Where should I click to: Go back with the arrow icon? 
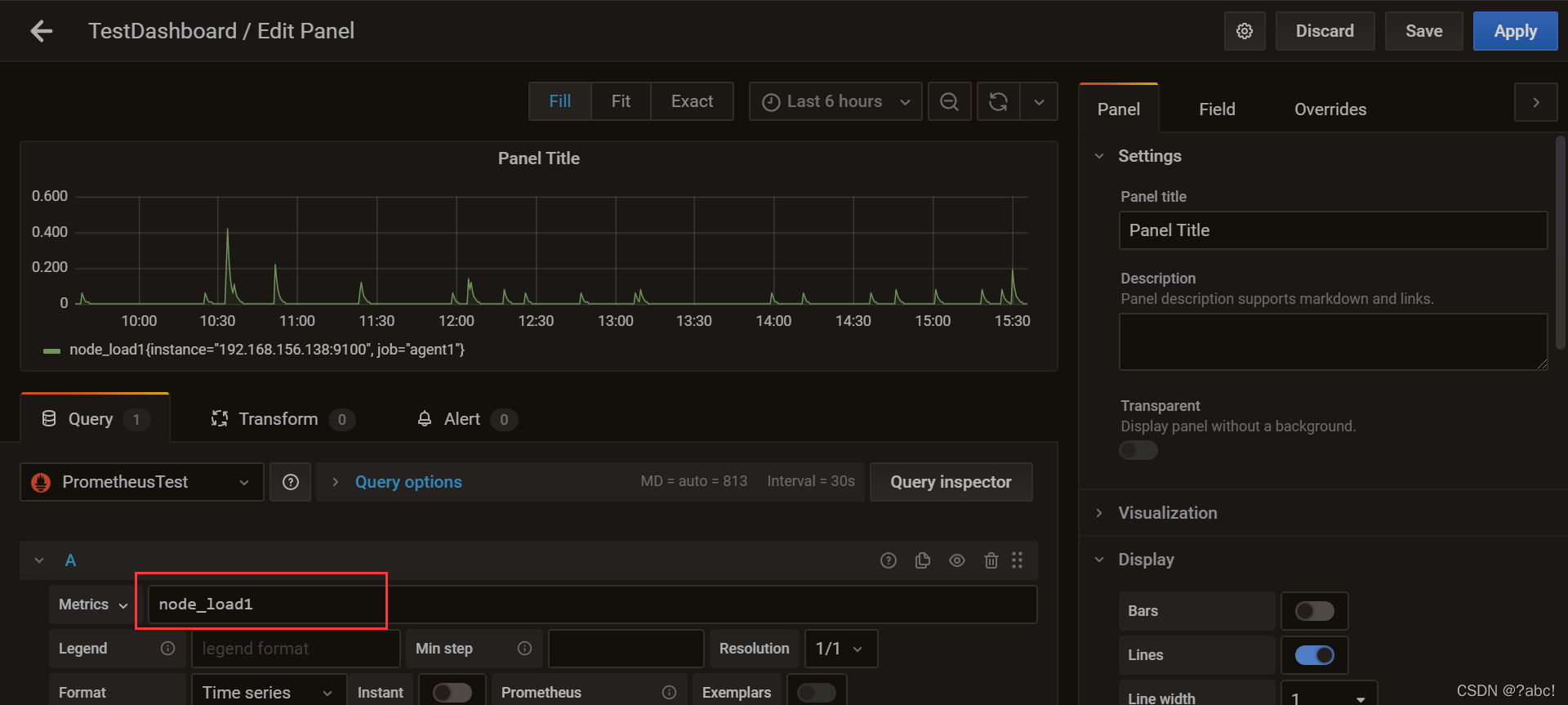point(41,31)
